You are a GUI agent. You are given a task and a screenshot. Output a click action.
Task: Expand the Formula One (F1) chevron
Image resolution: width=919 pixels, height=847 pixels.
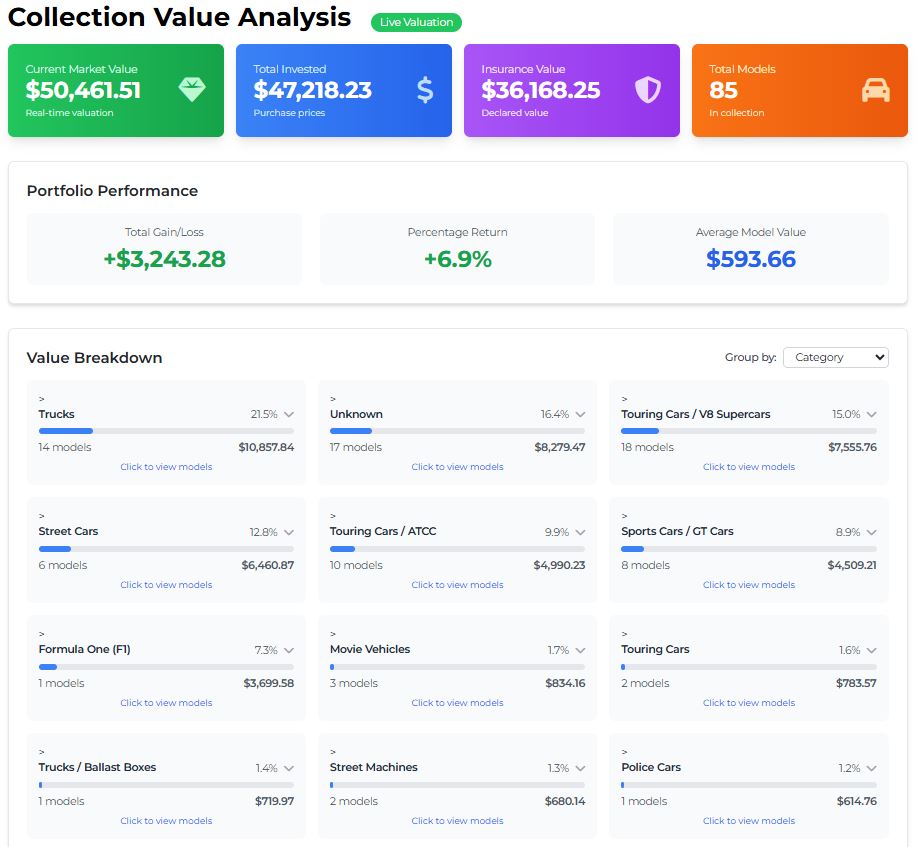[289, 650]
